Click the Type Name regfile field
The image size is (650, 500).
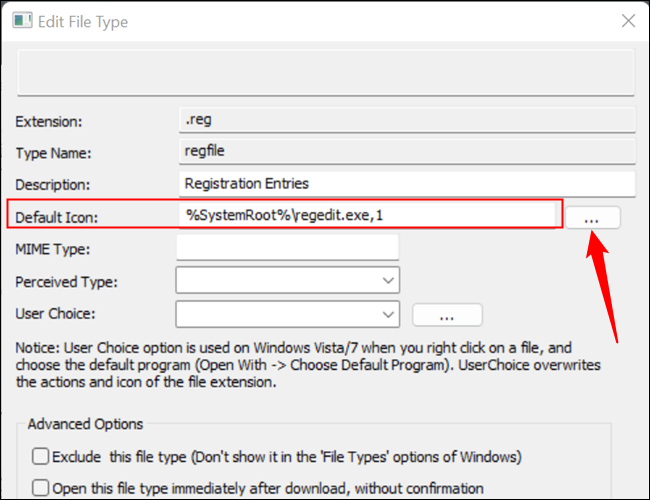tap(407, 151)
